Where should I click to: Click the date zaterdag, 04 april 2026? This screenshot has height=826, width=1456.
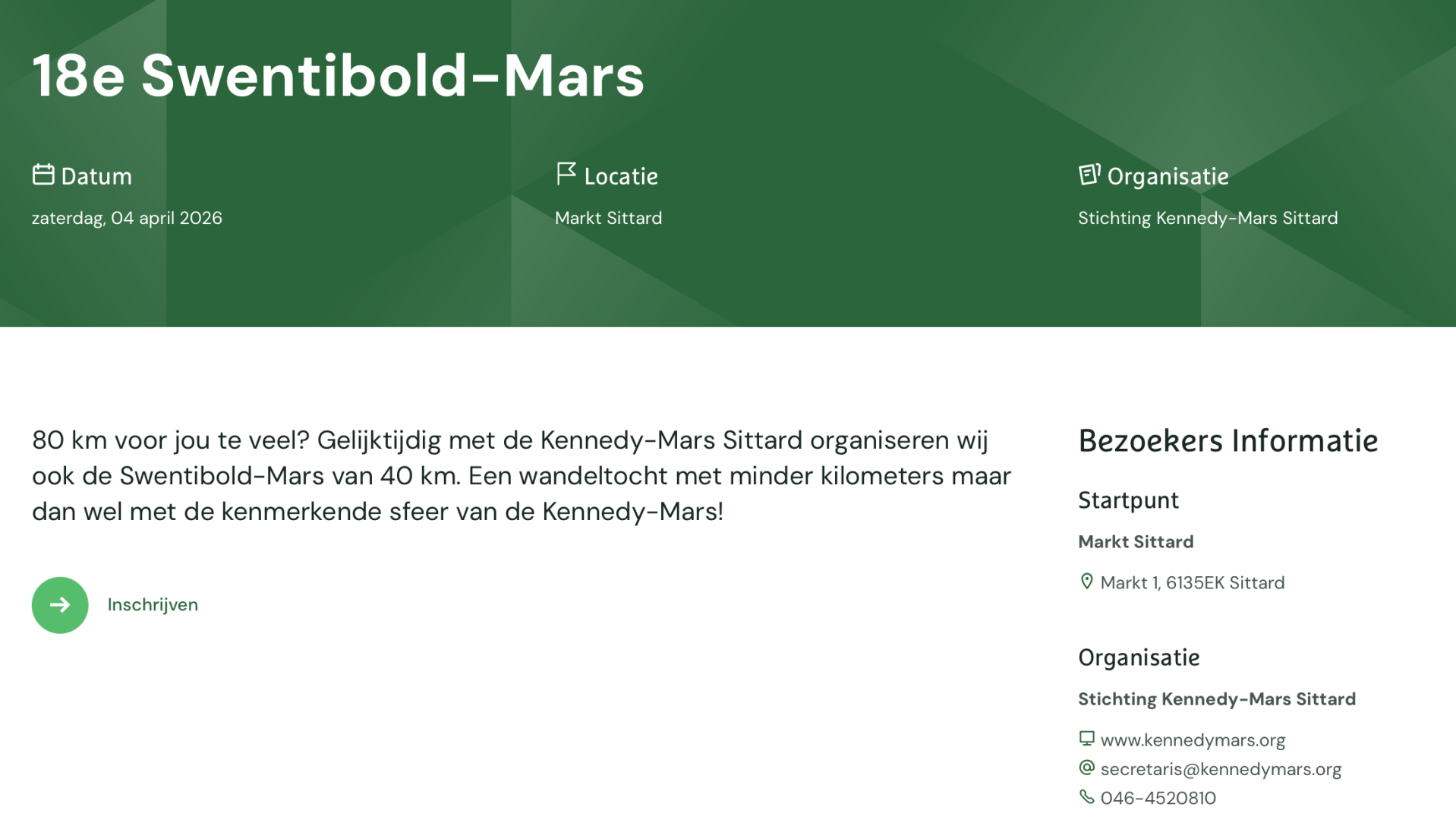tap(127, 219)
